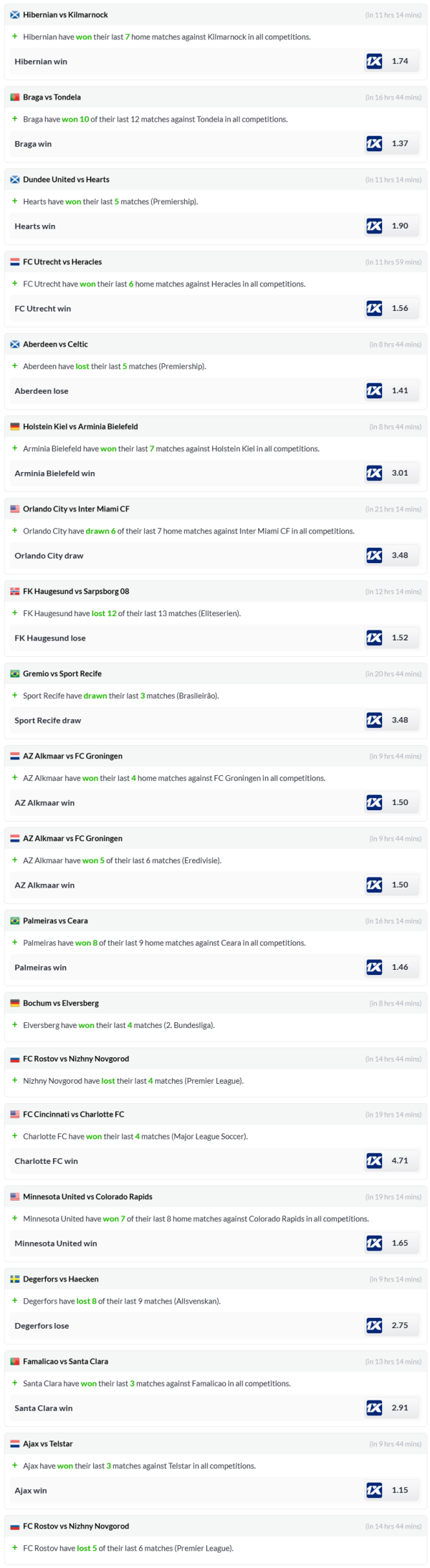Open the Gremio vs Sport Recife match header

pos(62,674)
